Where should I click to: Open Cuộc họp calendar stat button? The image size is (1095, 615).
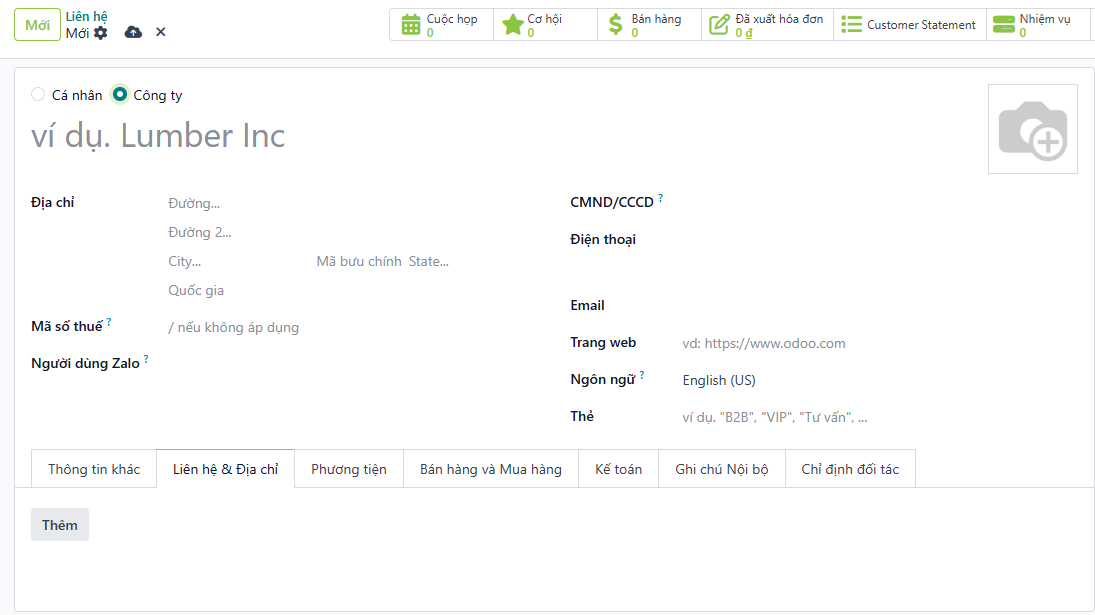click(441, 25)
